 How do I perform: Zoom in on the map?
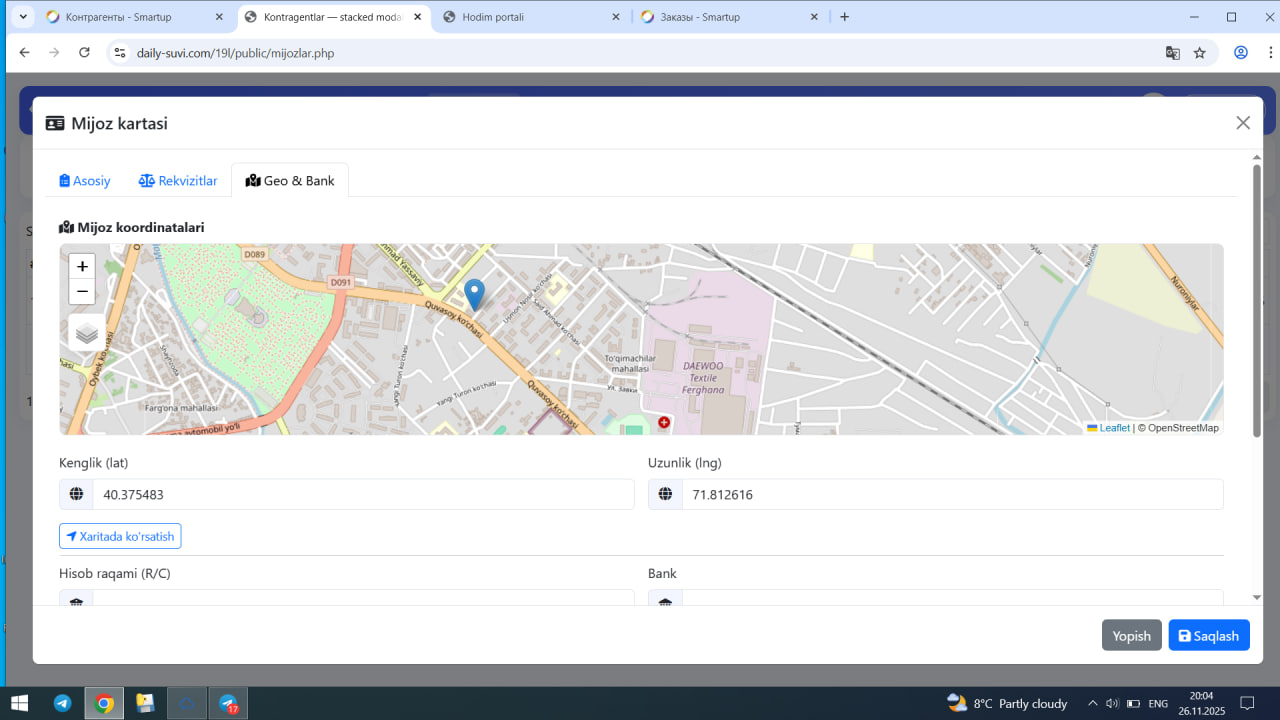tap(82, 267)
